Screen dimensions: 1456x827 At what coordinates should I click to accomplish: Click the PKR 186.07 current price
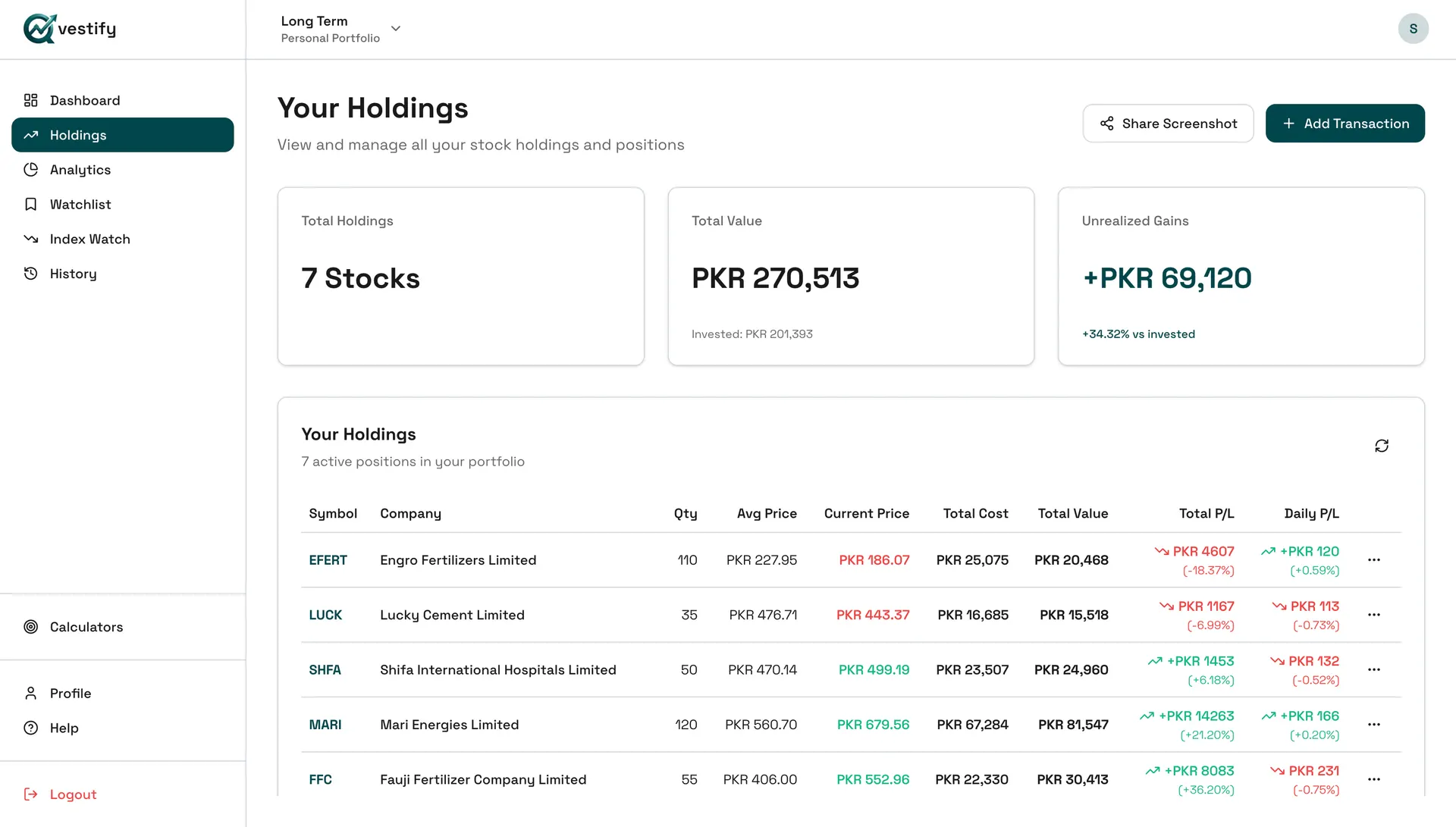(x=874, y=560)
